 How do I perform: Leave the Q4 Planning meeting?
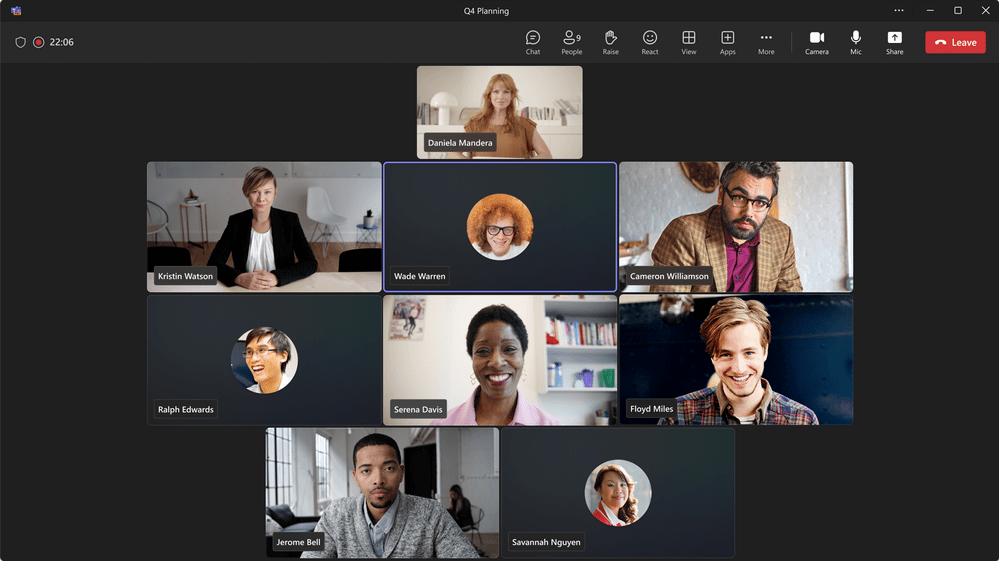coord(955,42)
